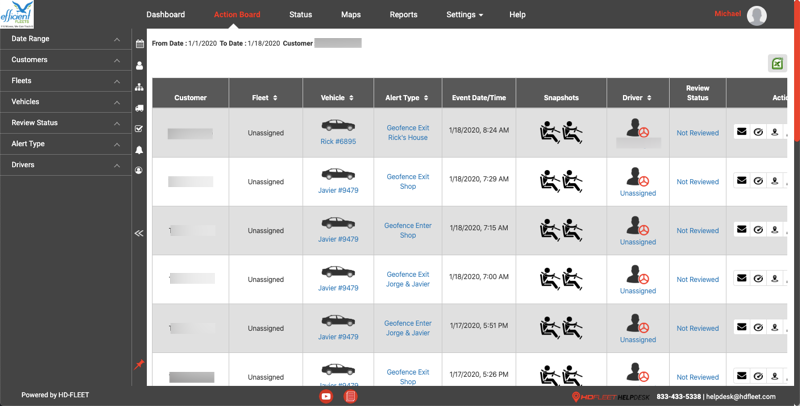Select the fleets hierarchy sidebar icon
This screenshot has height=406, width=800.
point(139,87)
